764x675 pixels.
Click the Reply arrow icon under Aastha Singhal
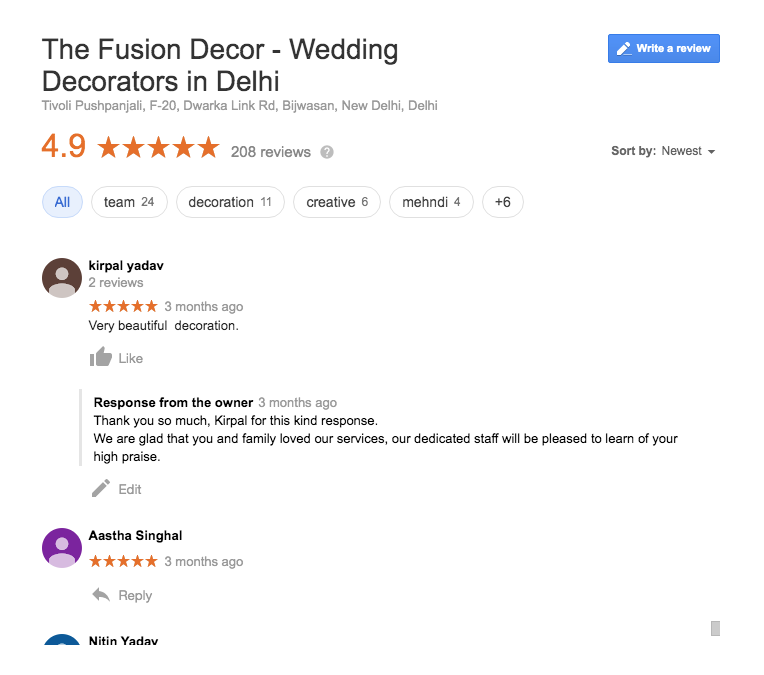pos(101,595)
